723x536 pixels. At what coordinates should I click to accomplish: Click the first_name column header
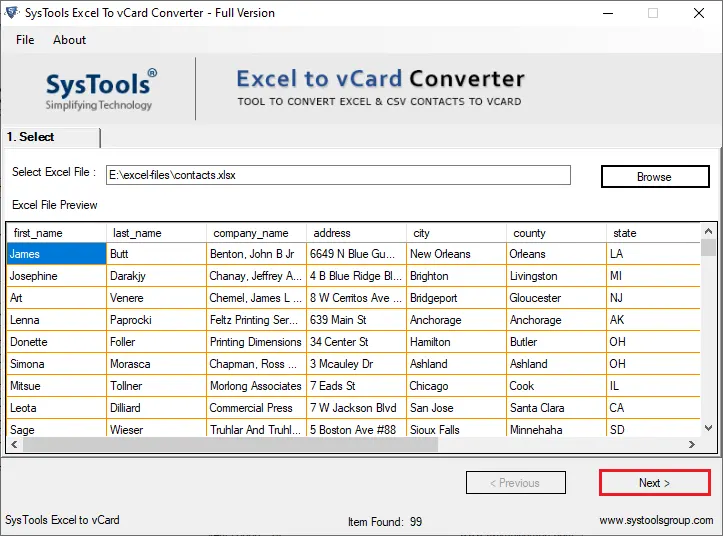click(x=57, y=233)
